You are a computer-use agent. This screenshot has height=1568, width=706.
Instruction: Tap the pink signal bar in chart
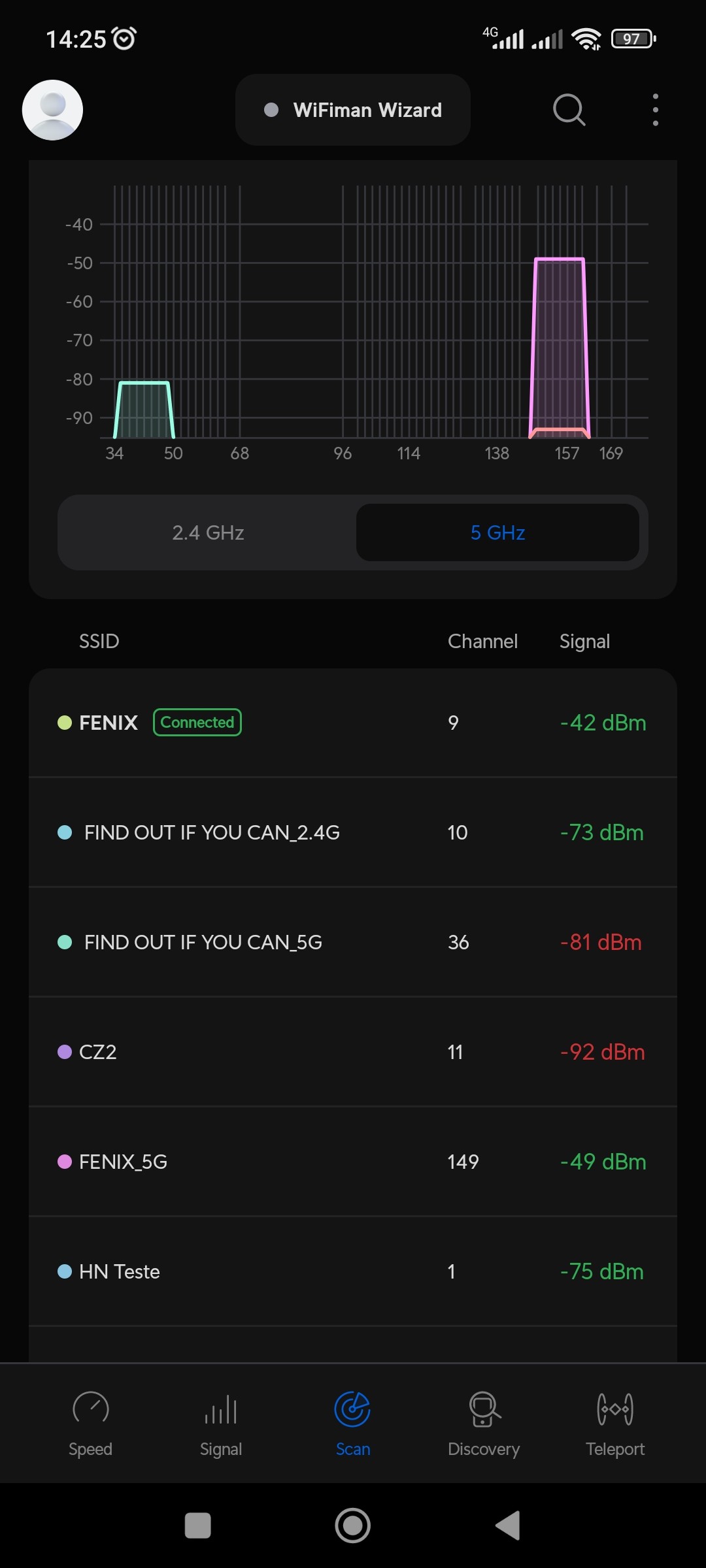[x=560, y=346]
